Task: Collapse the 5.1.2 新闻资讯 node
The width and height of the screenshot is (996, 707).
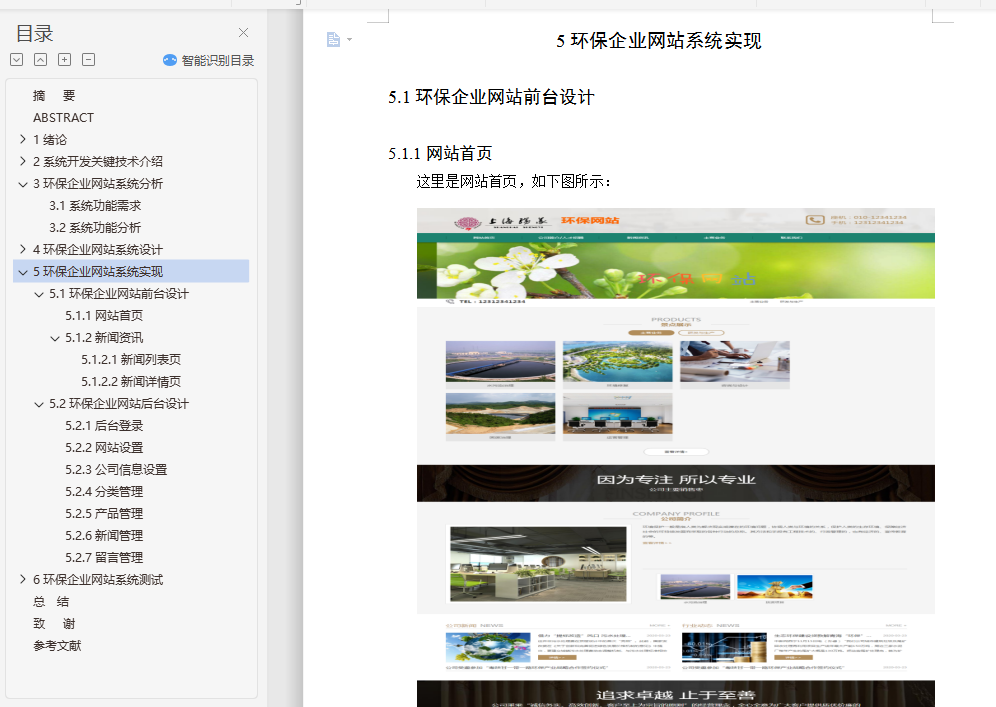Action: tap(55, 338)
